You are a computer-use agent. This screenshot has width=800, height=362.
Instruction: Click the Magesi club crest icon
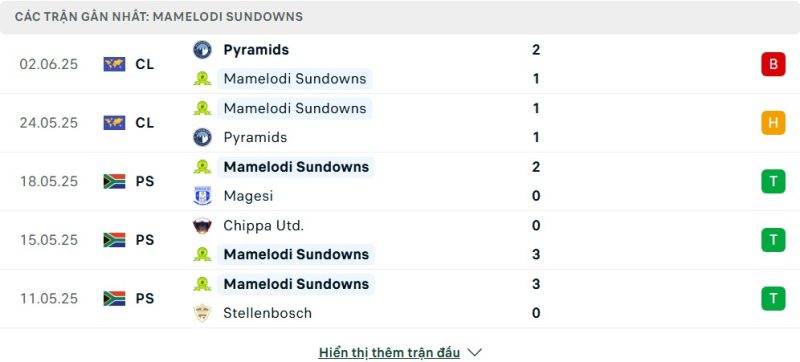[x=203, y=196]
